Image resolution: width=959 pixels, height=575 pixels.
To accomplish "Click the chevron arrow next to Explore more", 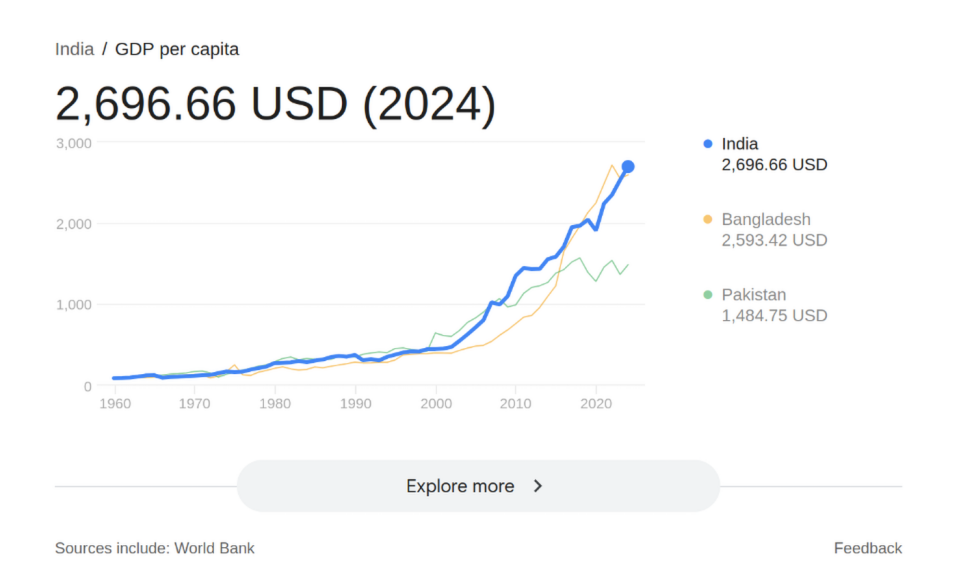I will click(x=537, y=486).
